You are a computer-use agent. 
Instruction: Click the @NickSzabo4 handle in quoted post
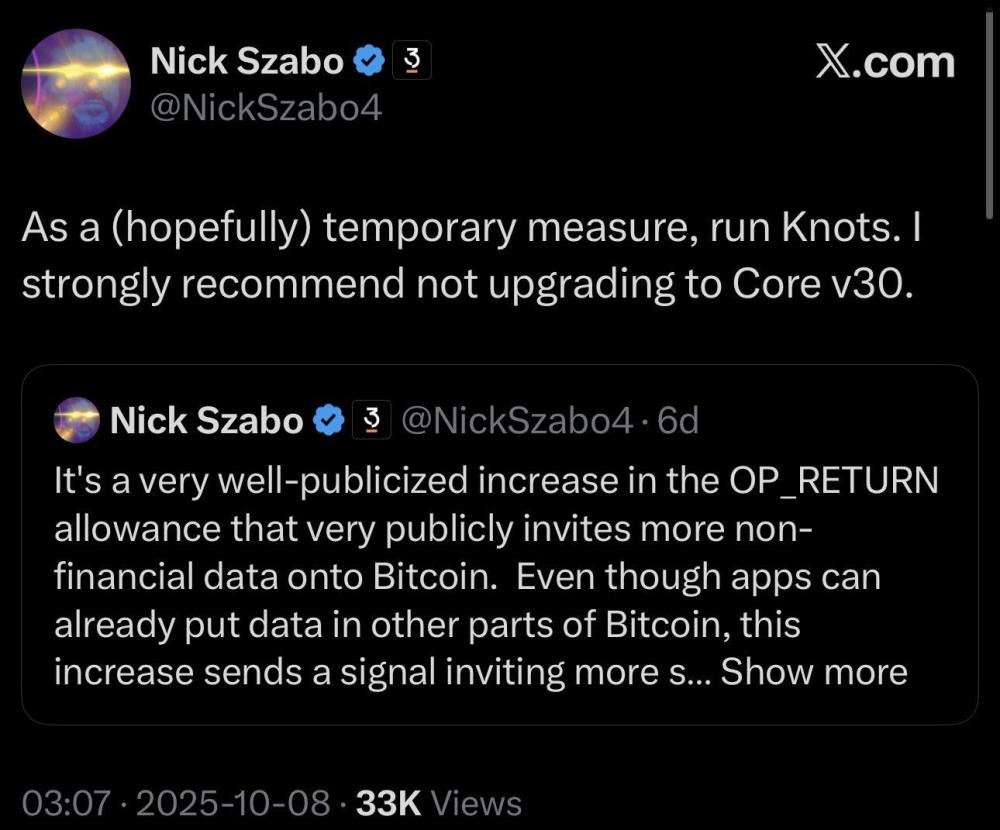[x=516, y=421]
